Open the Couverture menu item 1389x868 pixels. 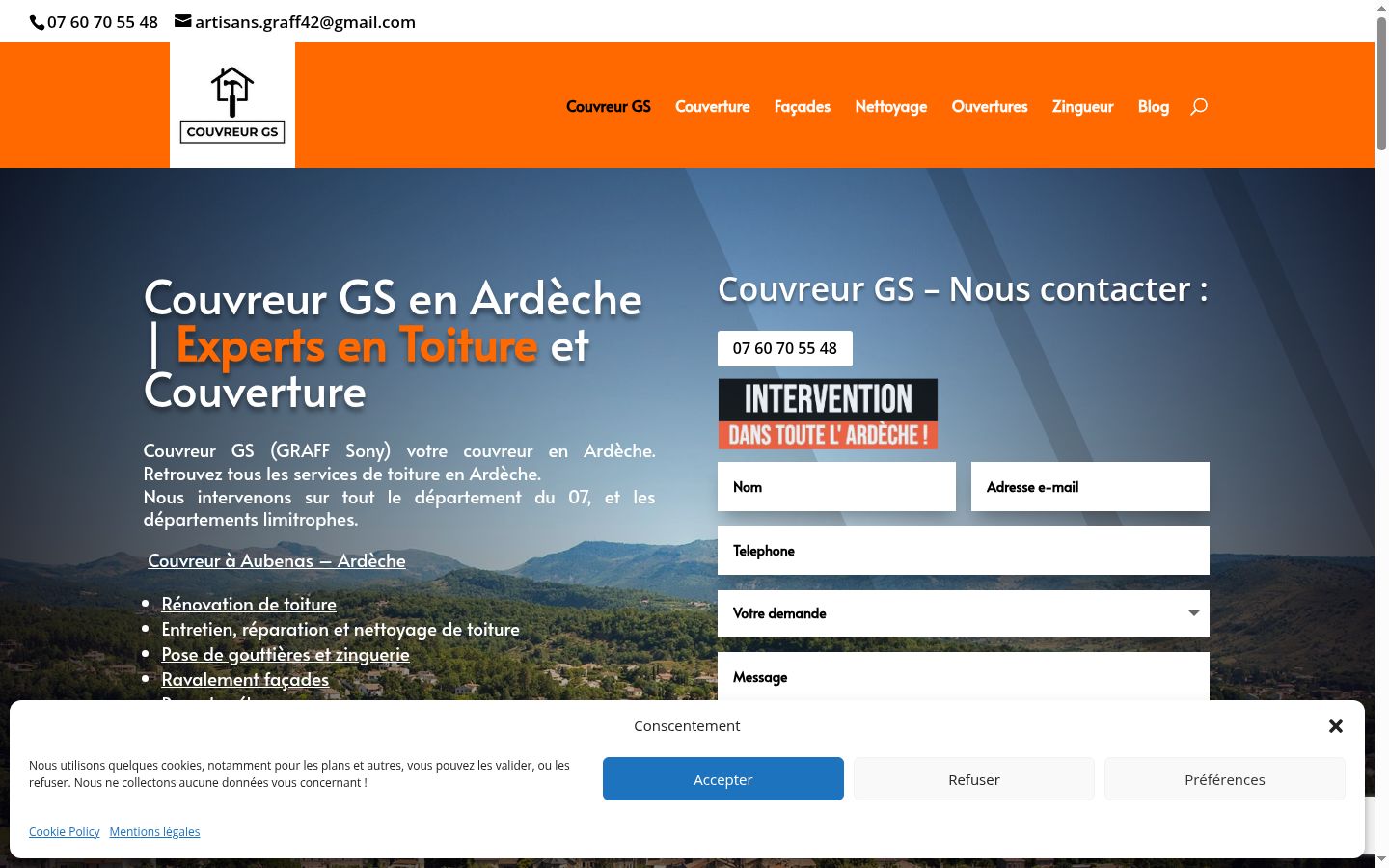tap(713, 106)
